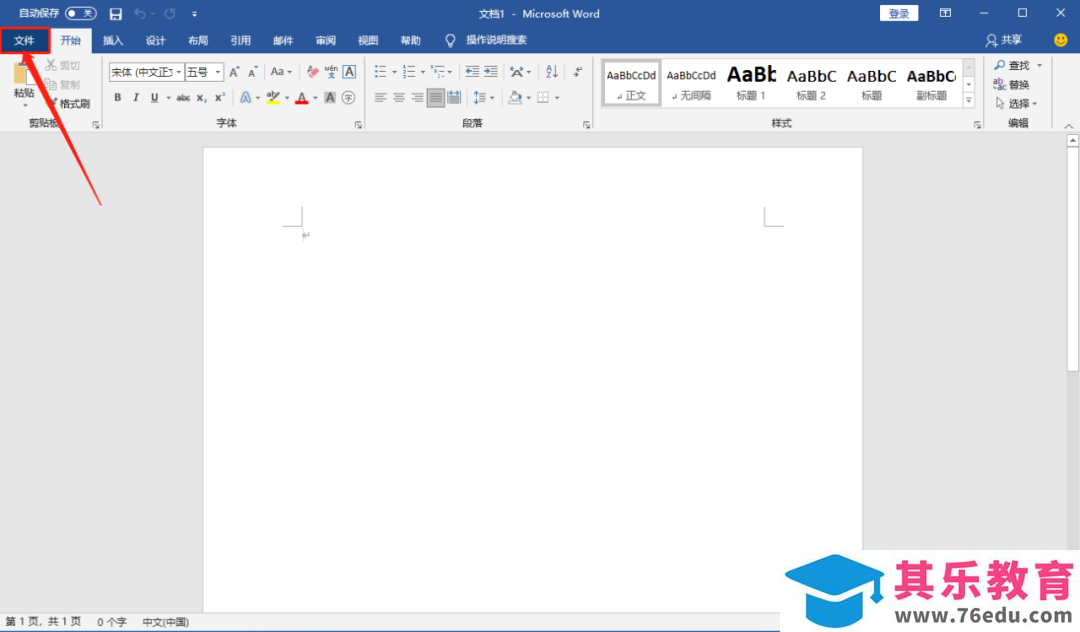
Task: Click the 登录 (Sign in) button
Action: click(x=899, y=14)
